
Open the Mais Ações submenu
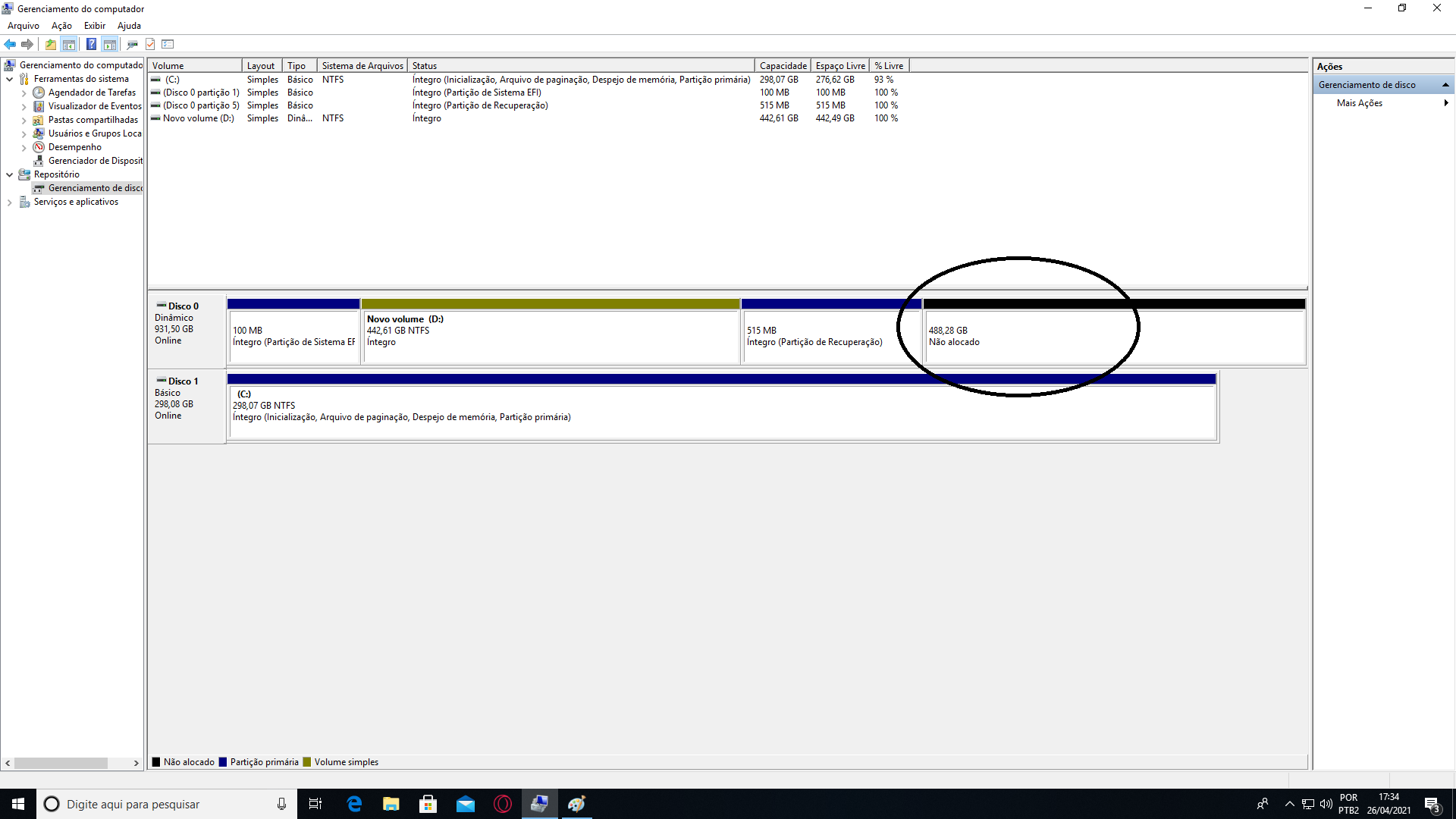click(1383, 103)
